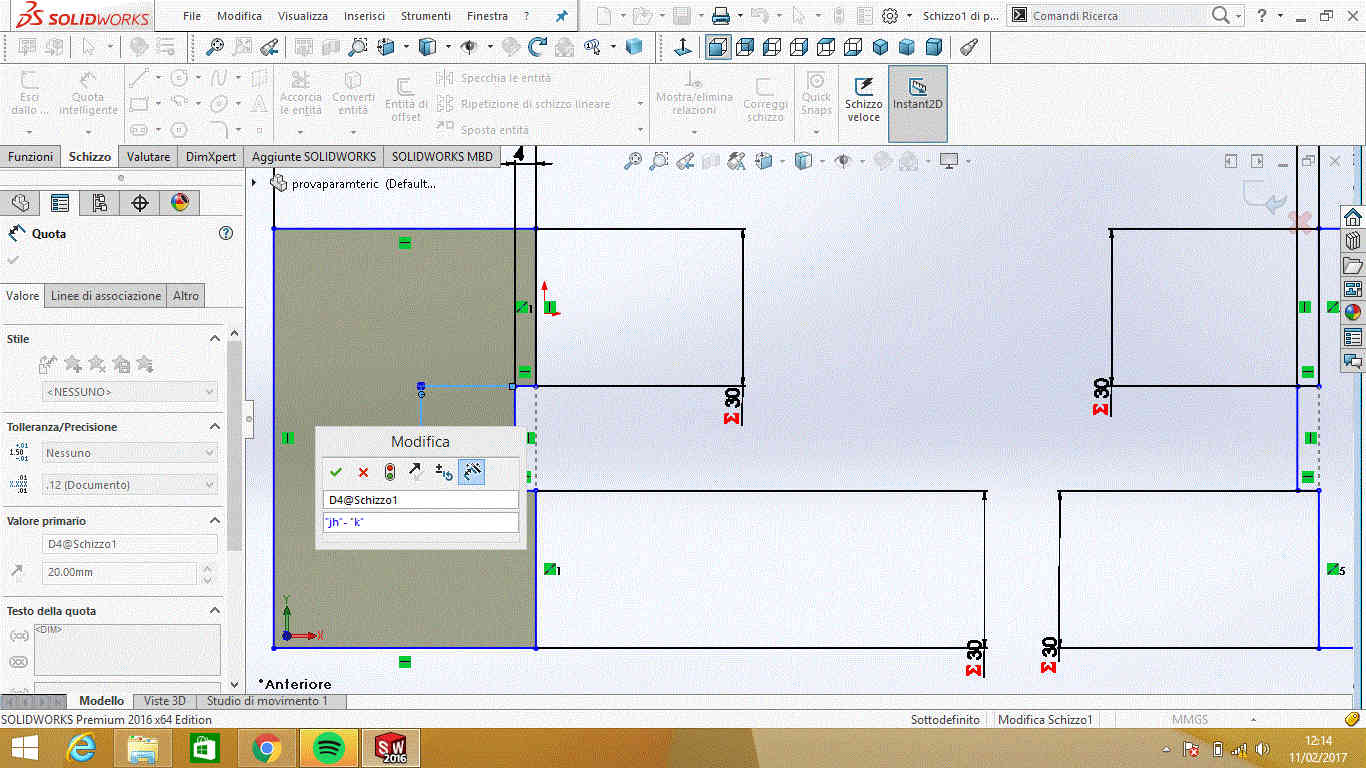Open the viewport settings monitor icon

(x=949, y=160)
